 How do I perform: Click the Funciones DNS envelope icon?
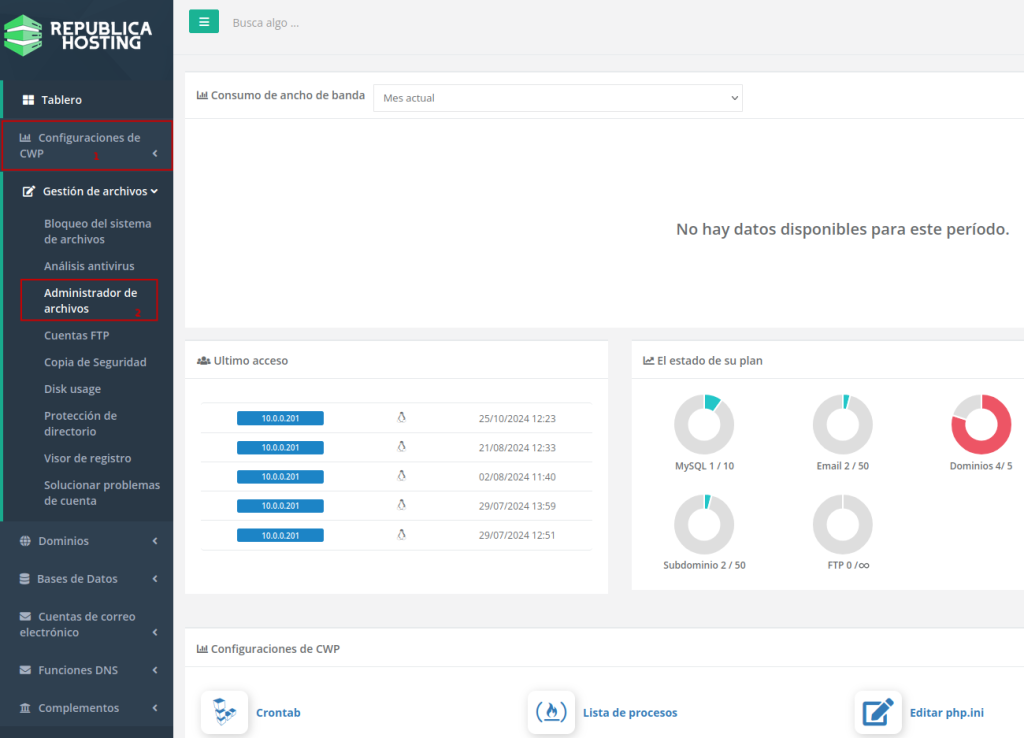click(x=26, y=670)
